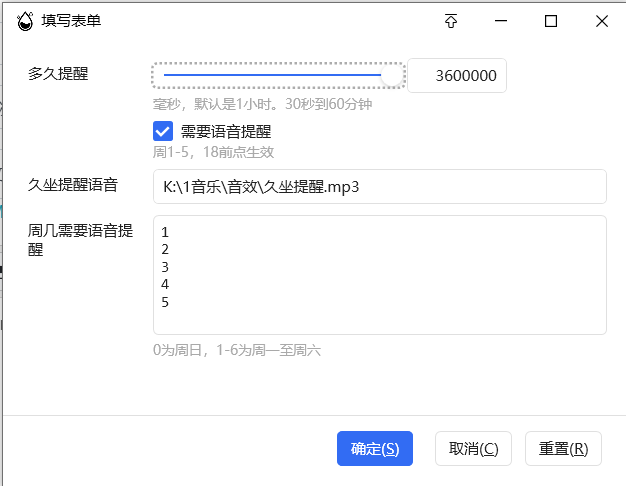Screen dimensions: 626x486
Task: Cancel with the 取消(C) button
Action: 473,448
